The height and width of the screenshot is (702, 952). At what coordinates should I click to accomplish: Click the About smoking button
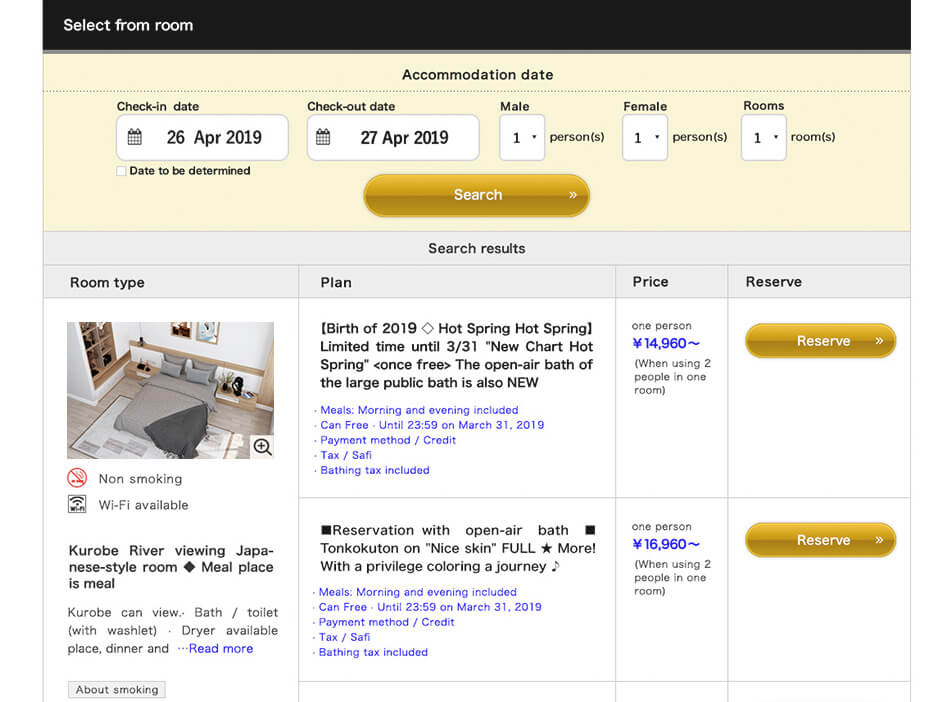pyautogui.click(x=117, y=690)
